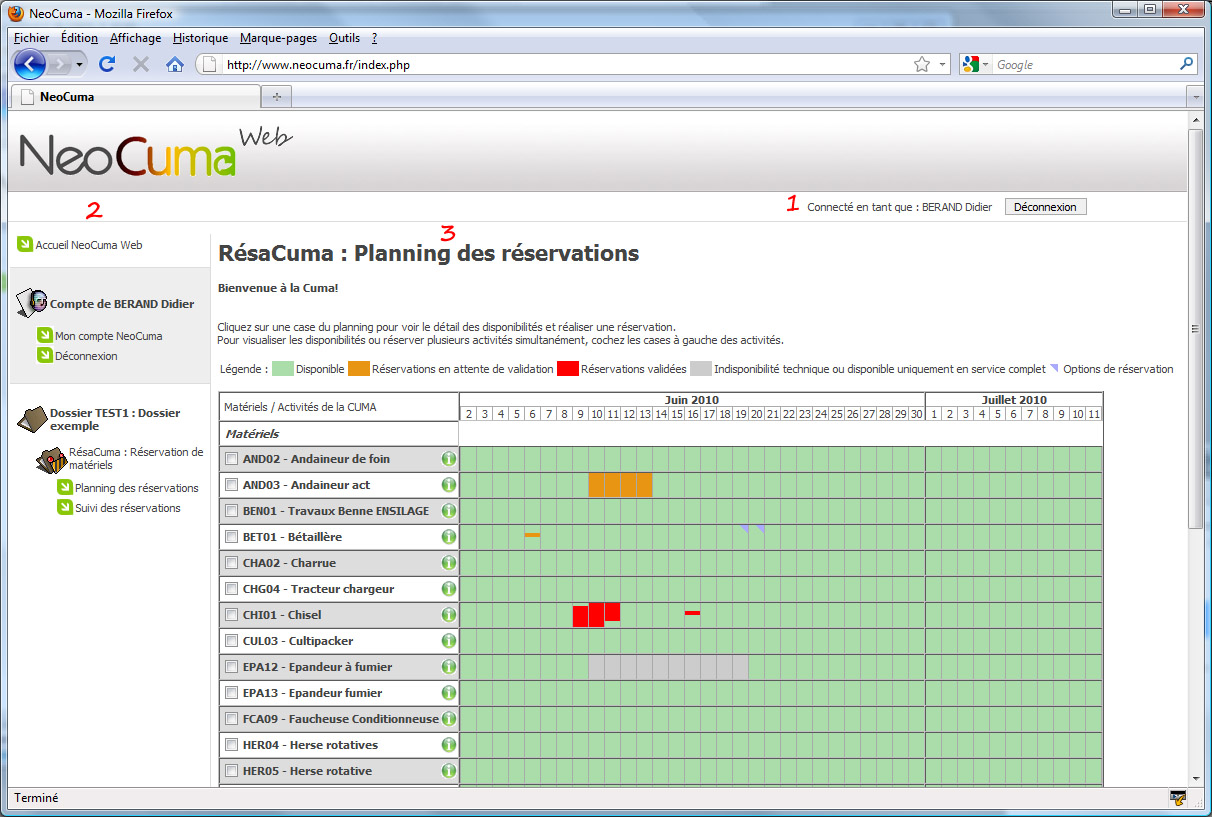
Task: Open the Marque-pages menu
Action: pos(278,38)
